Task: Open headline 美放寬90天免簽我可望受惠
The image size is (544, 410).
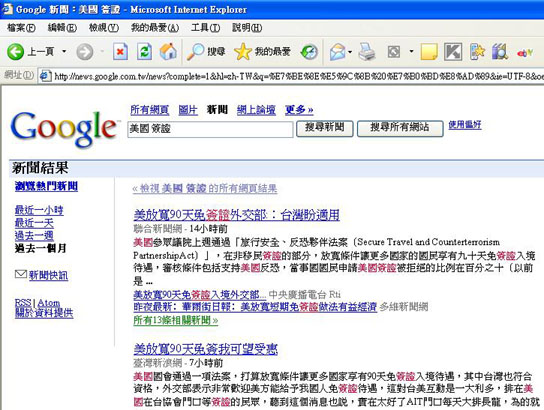Action: click(206, 349)
